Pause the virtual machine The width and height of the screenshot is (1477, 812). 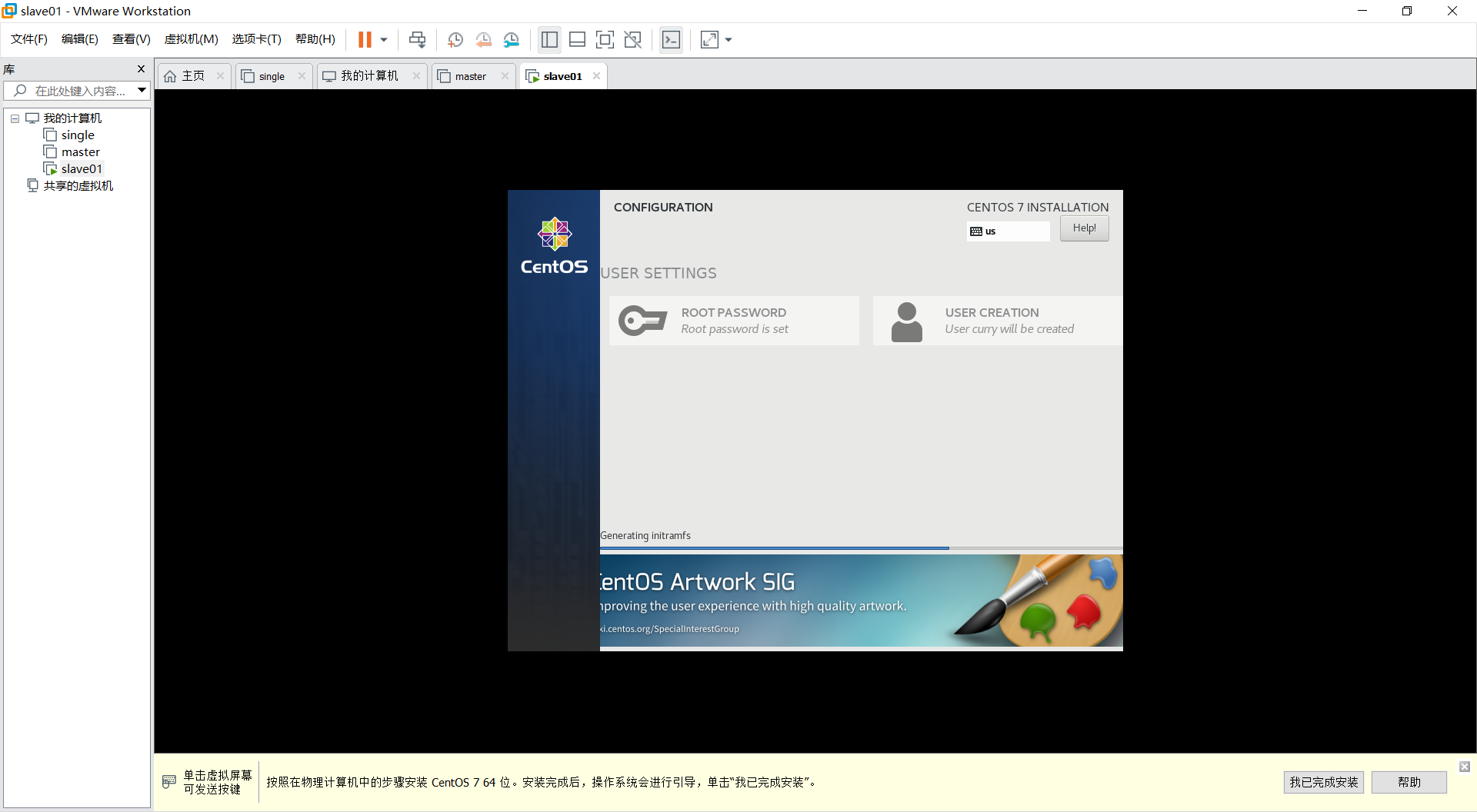click(x=365, y=40)
